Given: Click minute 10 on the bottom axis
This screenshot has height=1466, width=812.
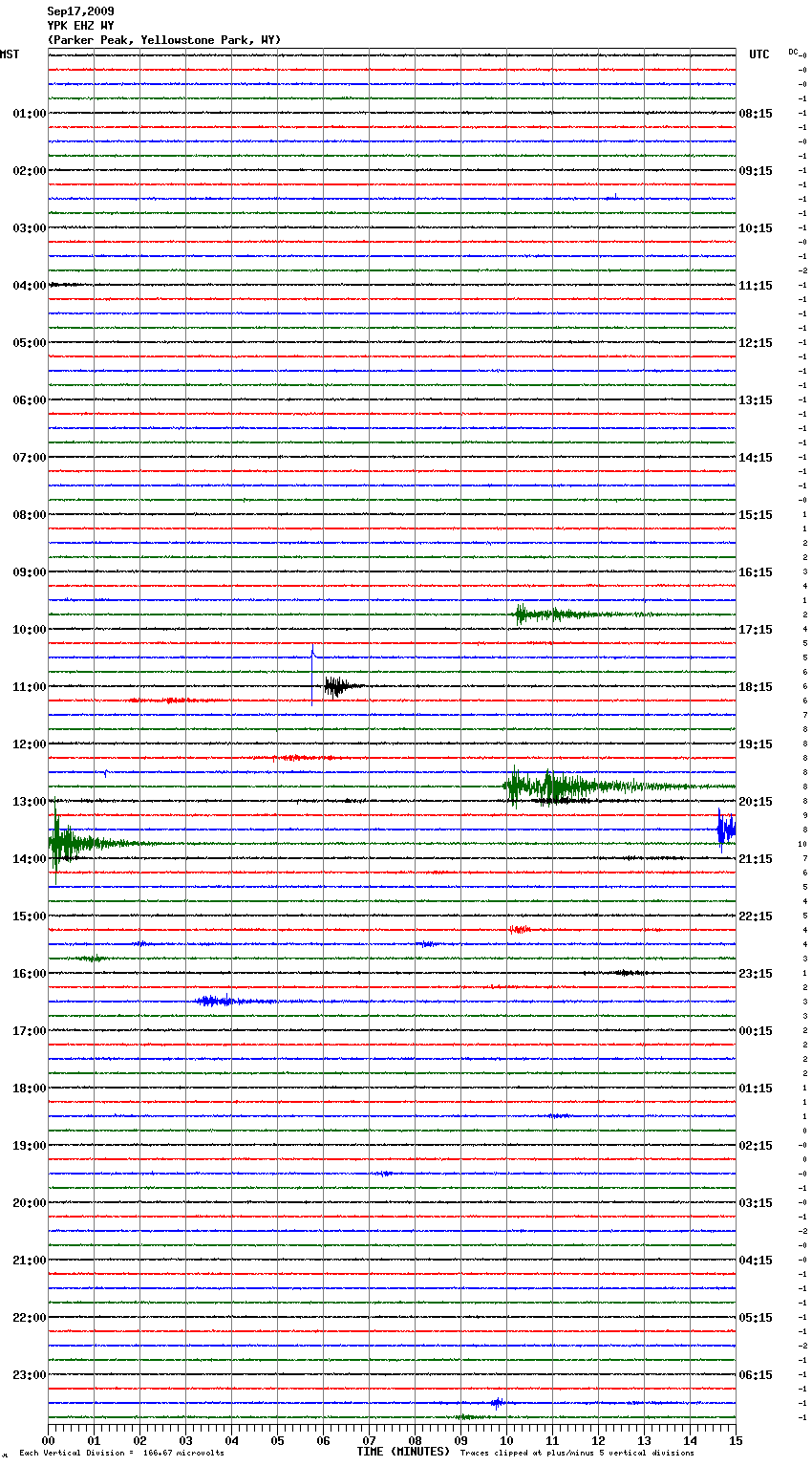Looking at the screenshot, I should pyautogui.click(x=507, y=1440).
